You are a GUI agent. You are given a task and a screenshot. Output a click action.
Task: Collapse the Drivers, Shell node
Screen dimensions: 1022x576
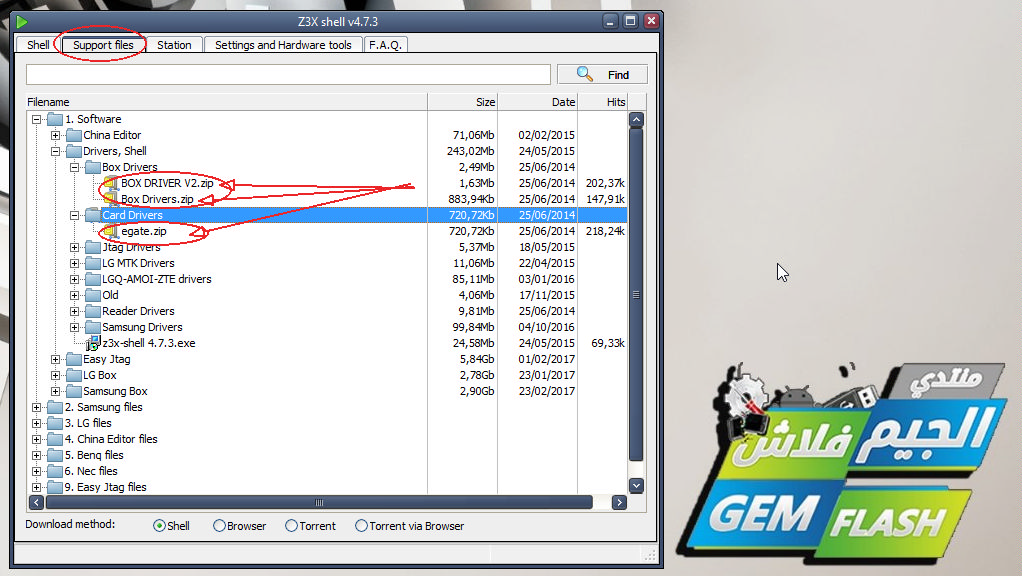[55, 151]
